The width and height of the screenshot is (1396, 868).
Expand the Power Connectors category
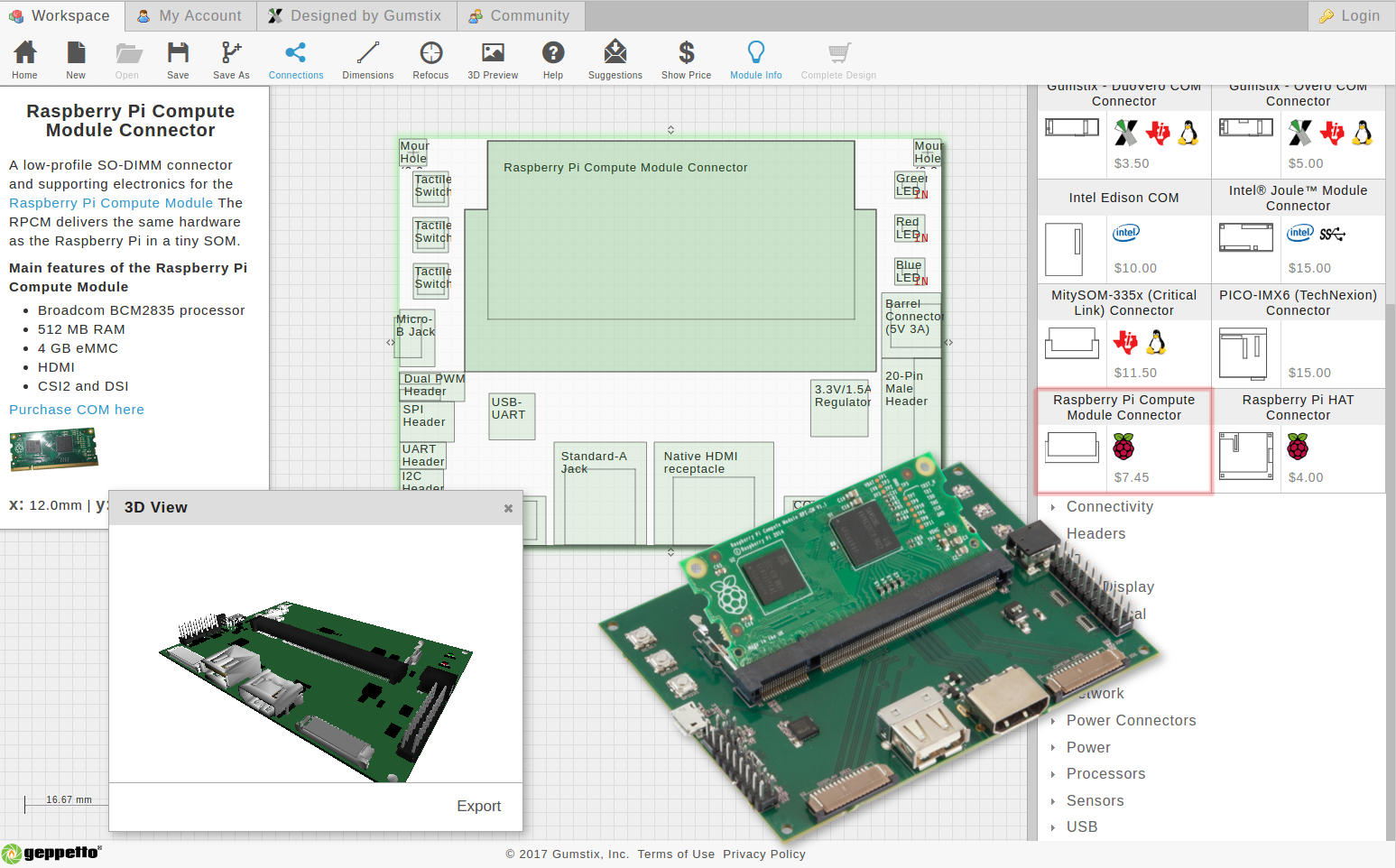pyautogui.click(x=1131, y=721)
